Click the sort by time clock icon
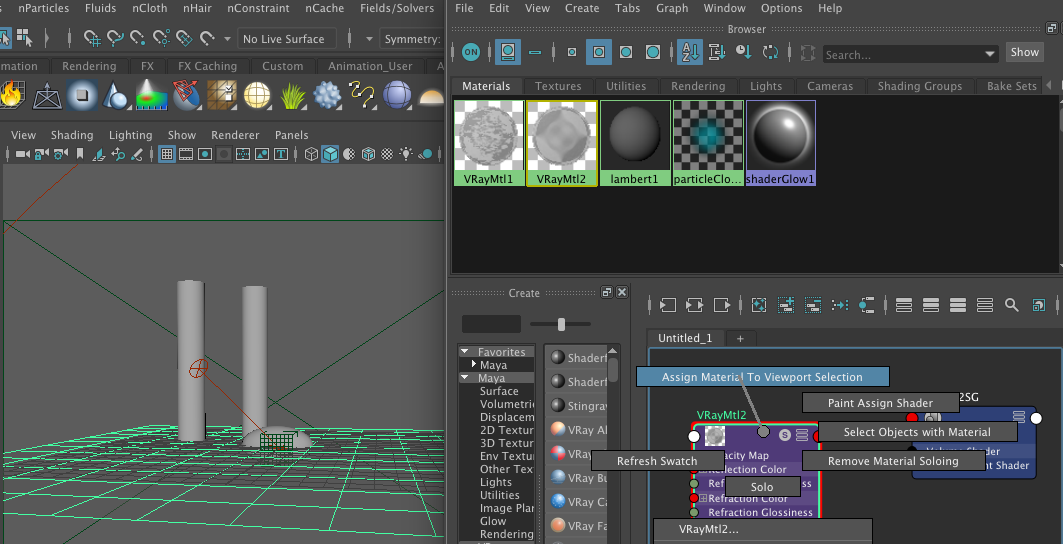1063x544 pixels. 743,52
